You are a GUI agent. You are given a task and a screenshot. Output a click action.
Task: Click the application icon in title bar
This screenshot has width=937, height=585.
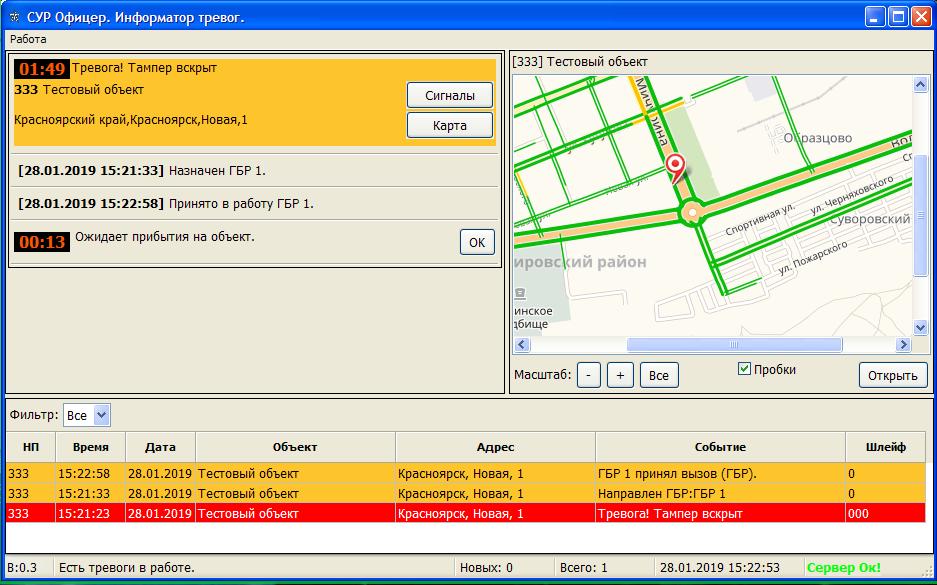13,17
